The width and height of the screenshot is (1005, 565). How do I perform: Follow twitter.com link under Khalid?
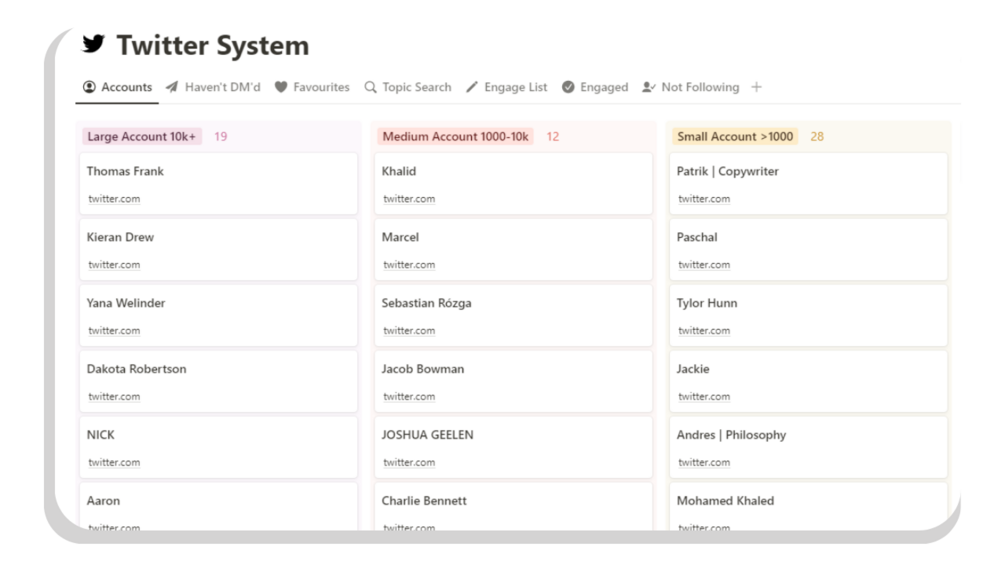point(409,199)
